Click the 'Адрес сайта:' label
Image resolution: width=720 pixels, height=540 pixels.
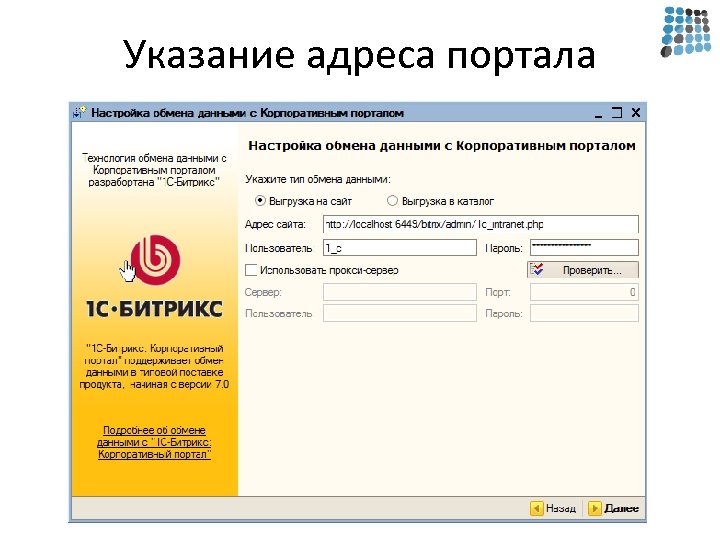pyautogui.click(x=275, y=225)
